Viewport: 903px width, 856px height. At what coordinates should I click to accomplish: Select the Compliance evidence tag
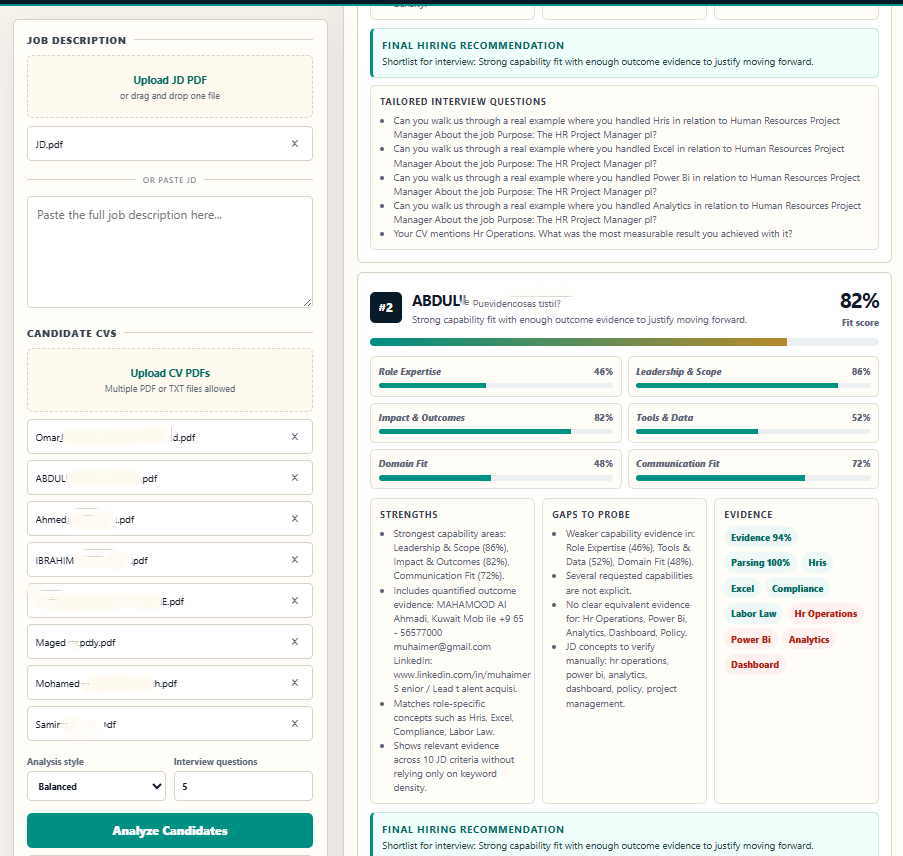[x=797, y=589]
